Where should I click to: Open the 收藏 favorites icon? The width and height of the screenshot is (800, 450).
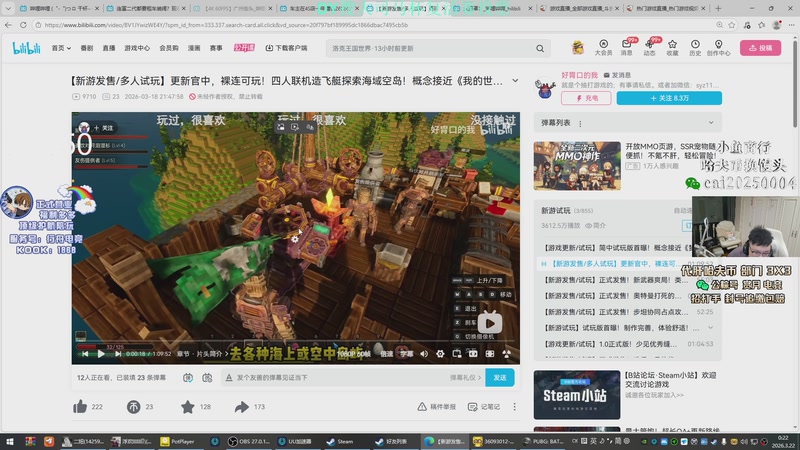pyautogui.click(x=672, y=47)
